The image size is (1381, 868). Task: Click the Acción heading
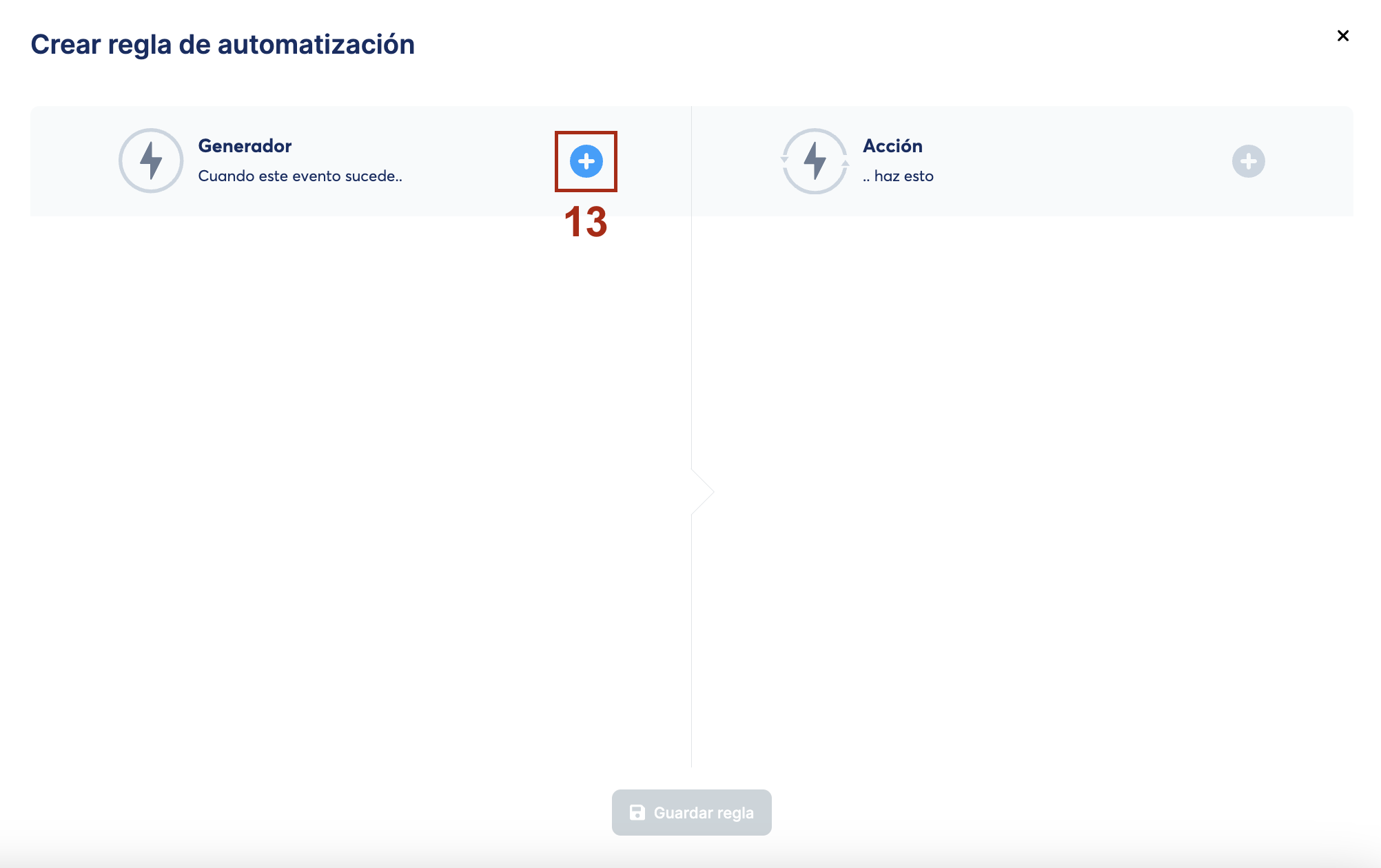click(x=892, y=146)
